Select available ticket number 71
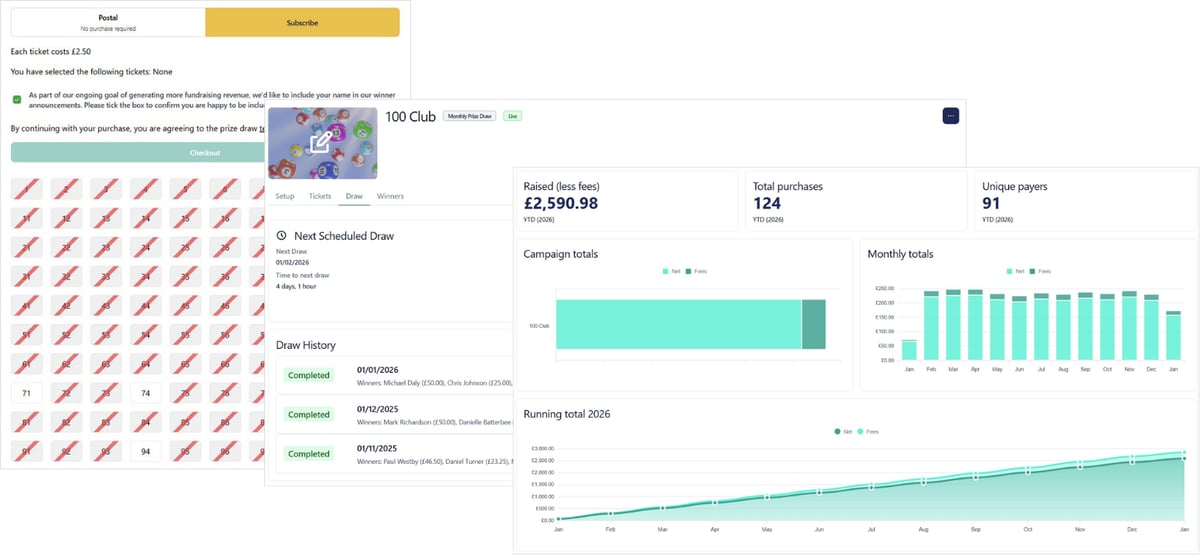Image resolution: width=1200 pixels, height=555 pixels. (x=26, y=394)
